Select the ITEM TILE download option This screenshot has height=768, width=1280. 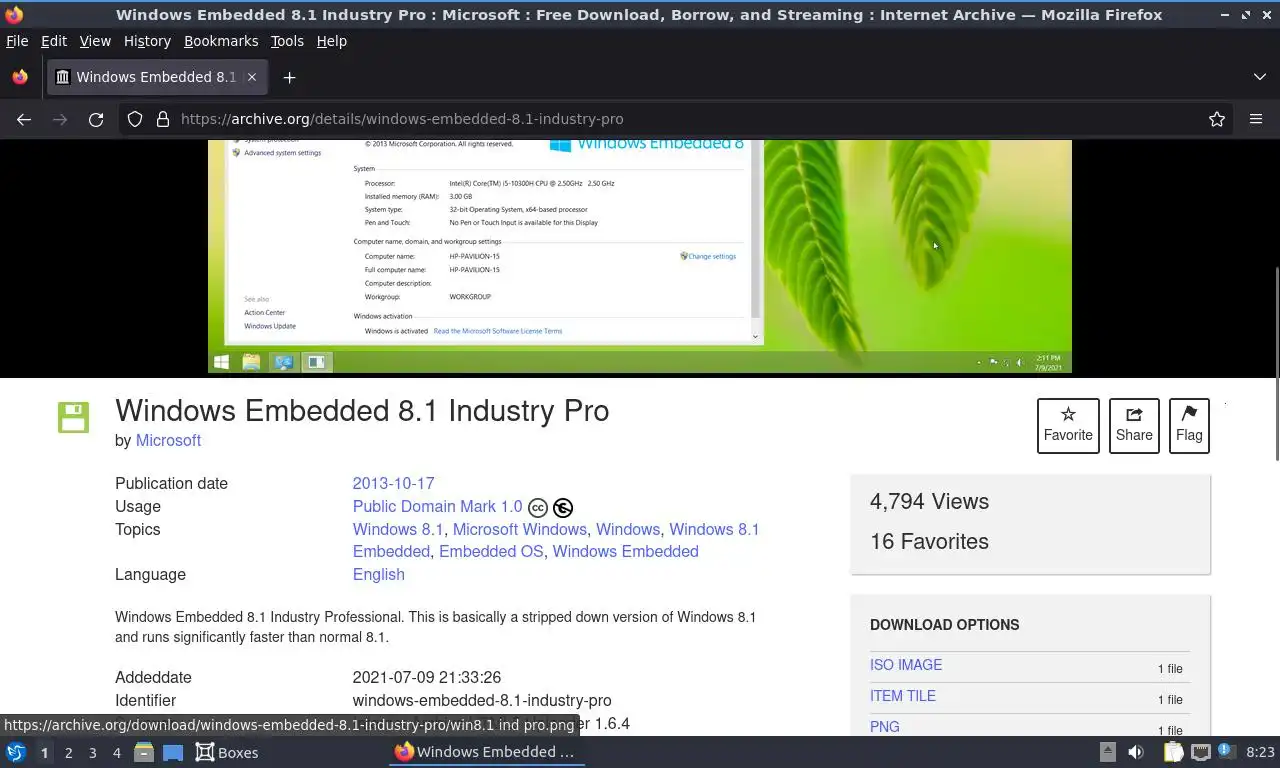(x=903, y=696)
